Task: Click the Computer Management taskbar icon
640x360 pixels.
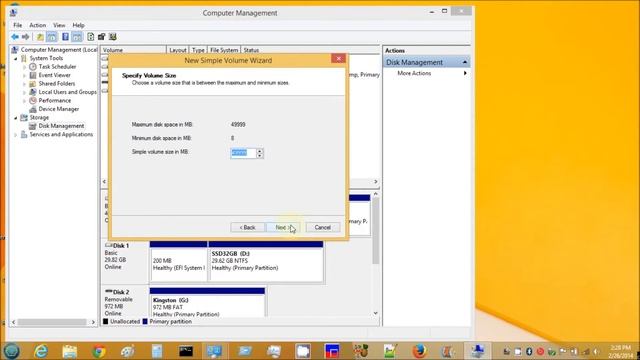Action: [477, 351]
